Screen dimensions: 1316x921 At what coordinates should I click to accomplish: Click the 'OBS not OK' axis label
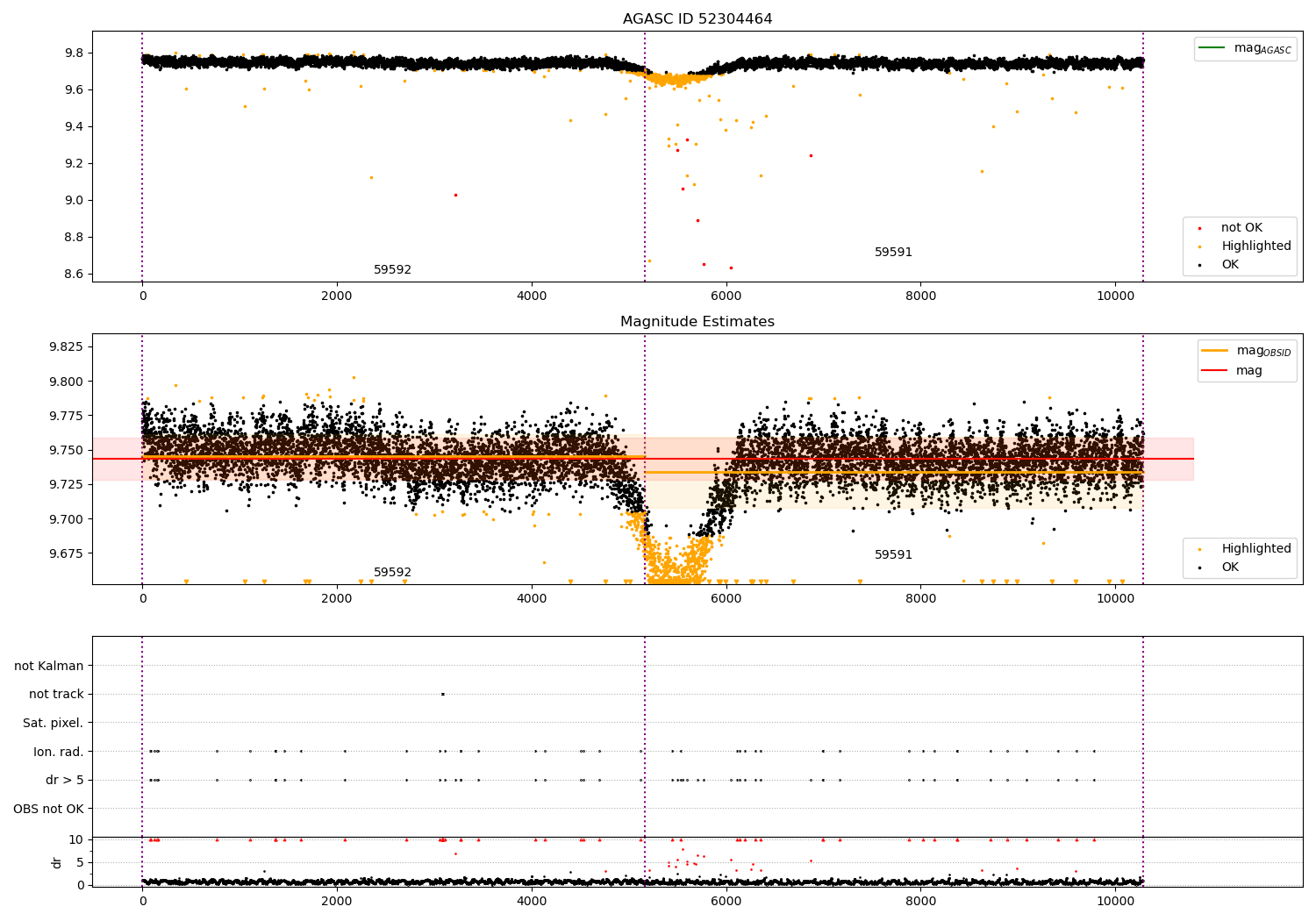pos(49,810)
